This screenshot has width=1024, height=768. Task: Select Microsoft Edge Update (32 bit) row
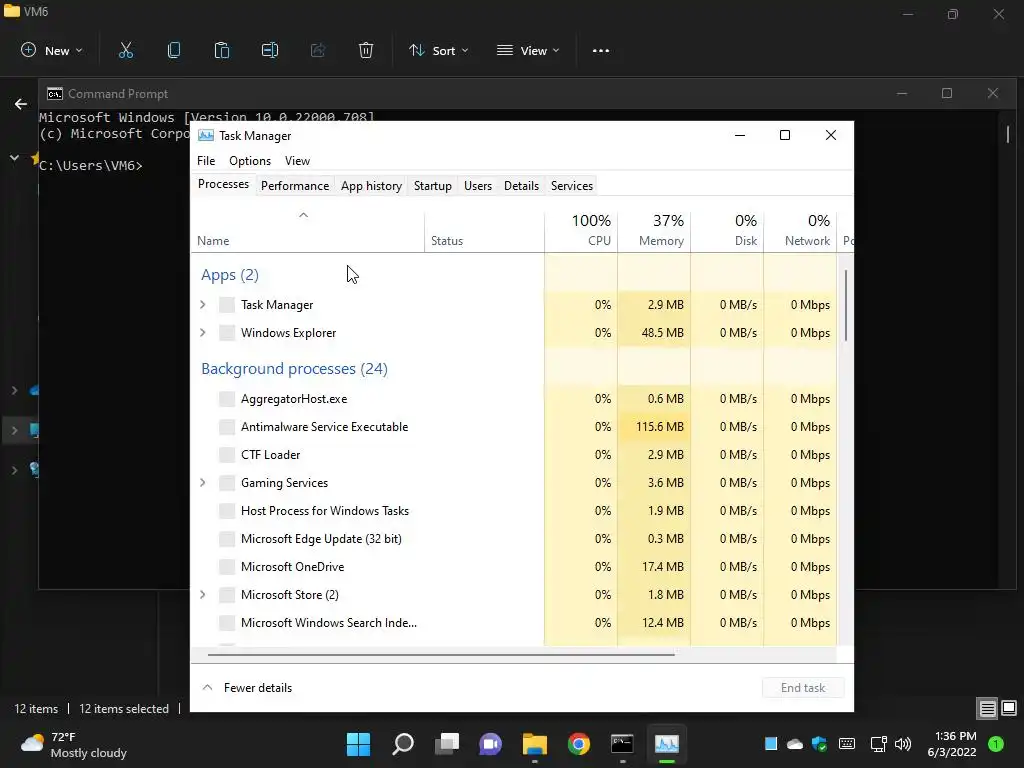coord(513,539)
